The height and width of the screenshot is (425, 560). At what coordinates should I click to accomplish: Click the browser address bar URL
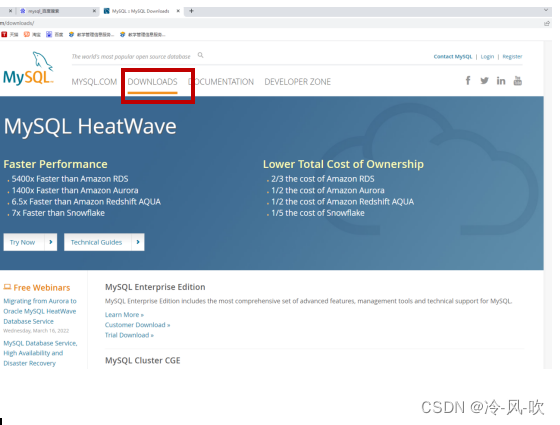[17, 23]
